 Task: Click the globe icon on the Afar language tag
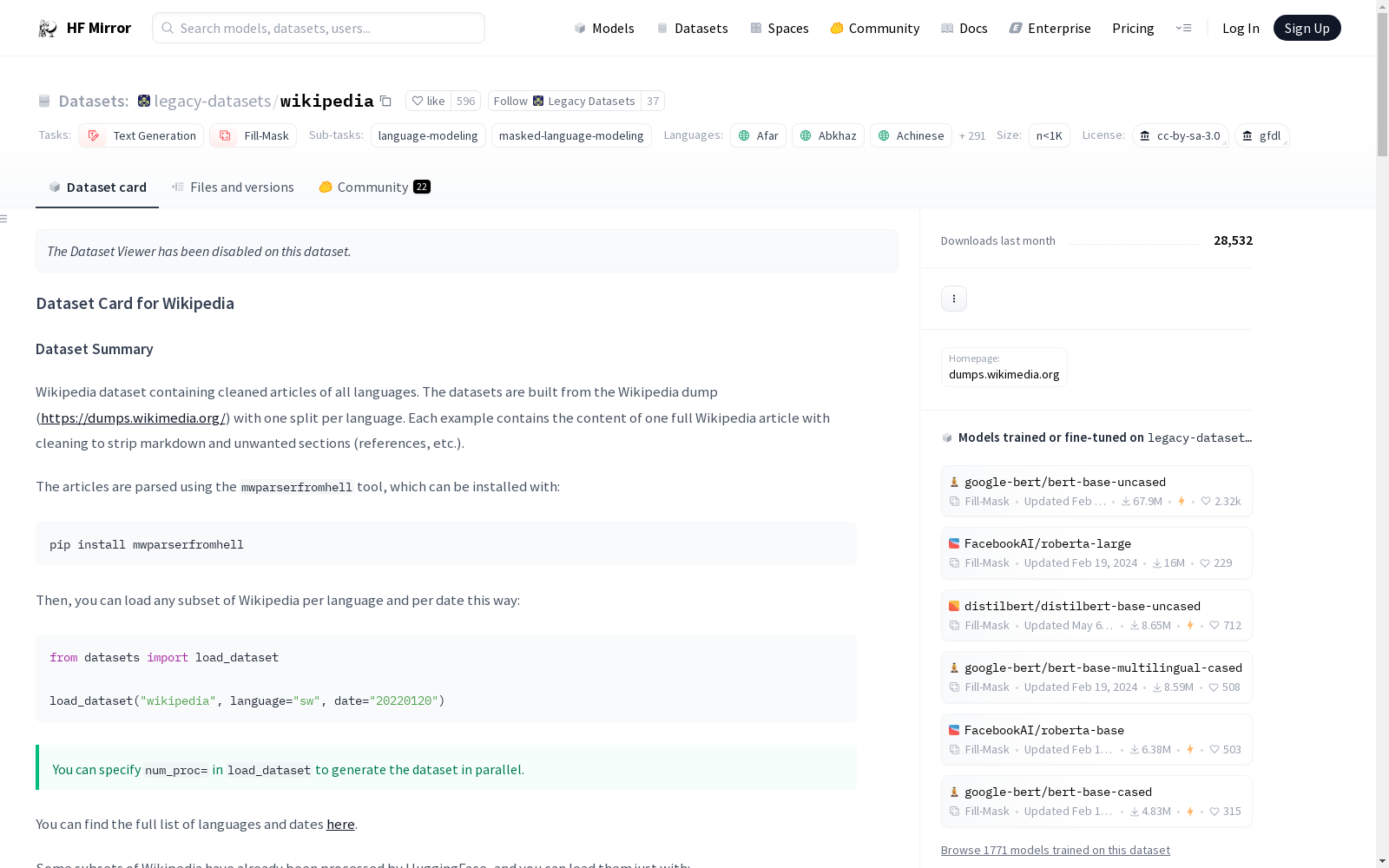click(744, 135)
